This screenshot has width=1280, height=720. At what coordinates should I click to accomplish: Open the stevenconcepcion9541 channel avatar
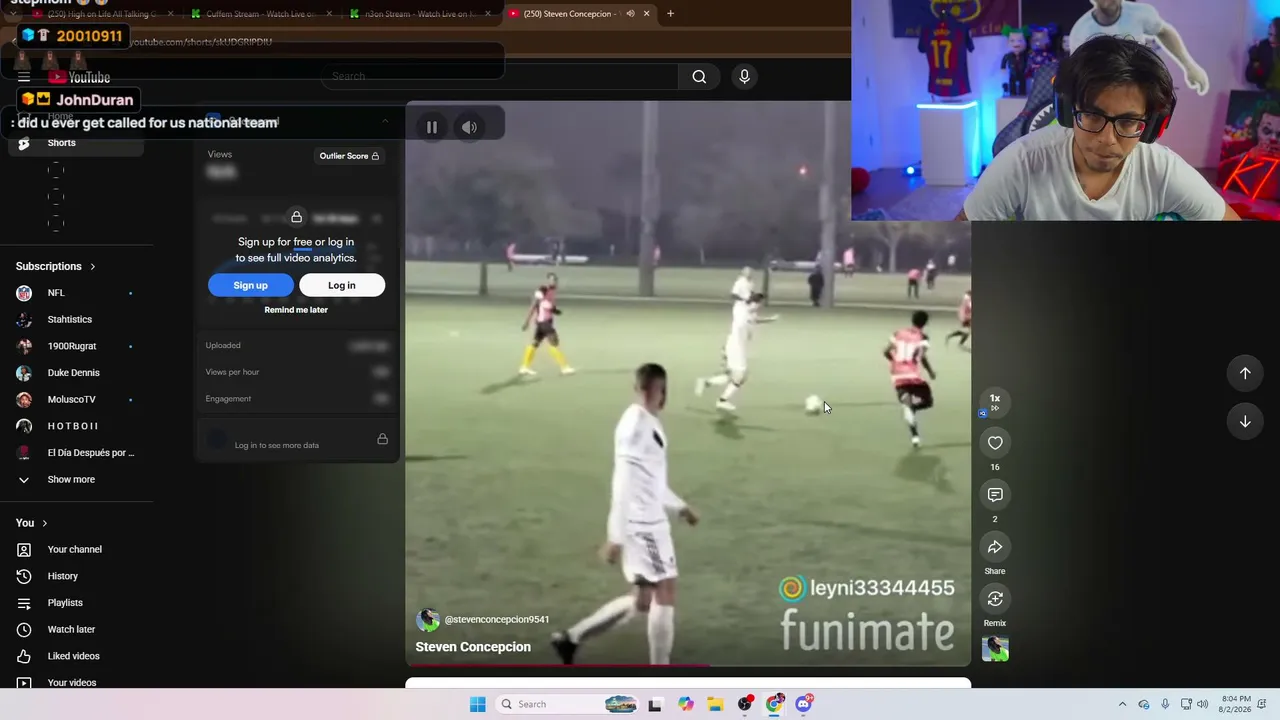point(428,620)
